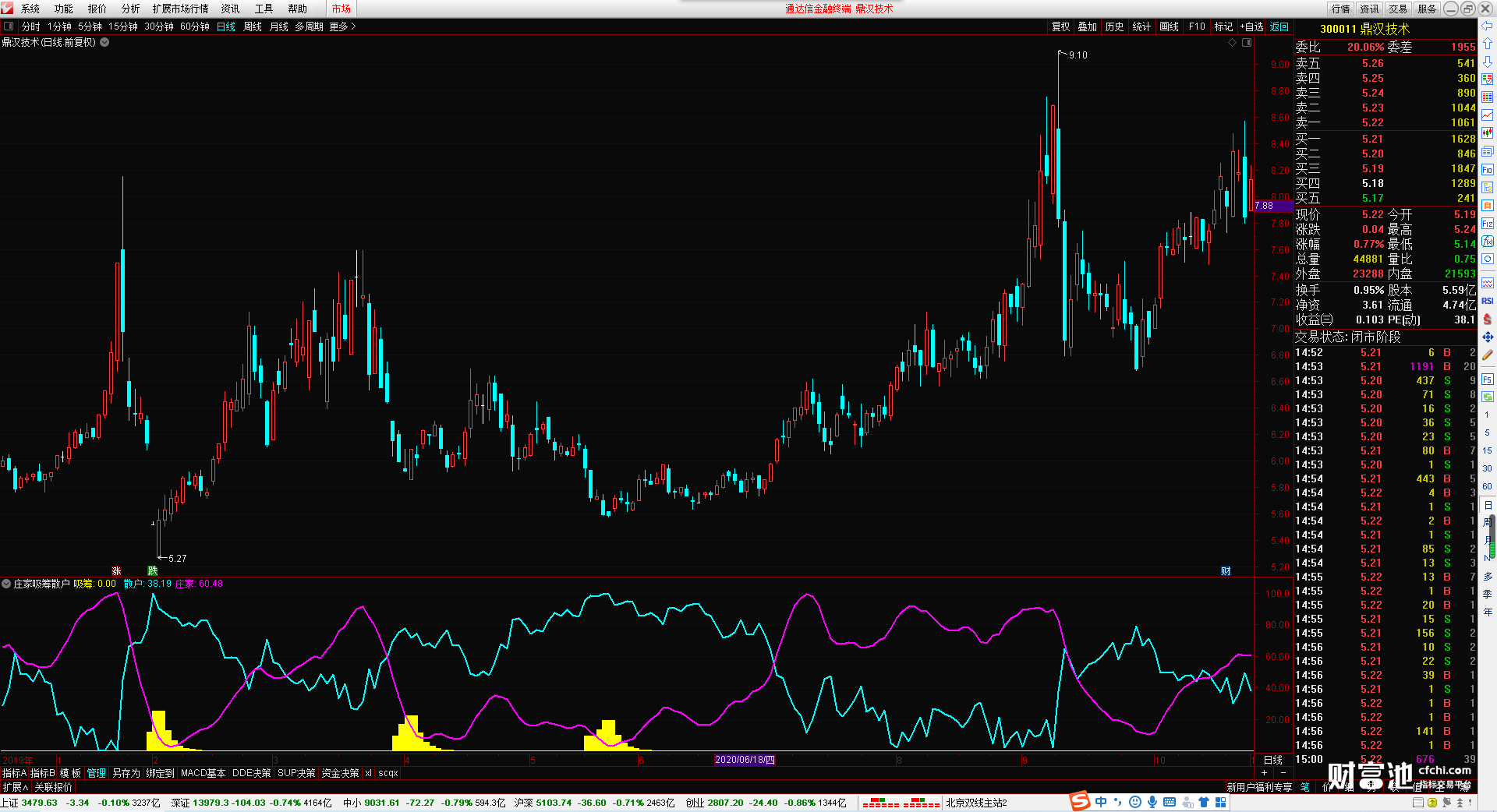The image size is (1497, 812).
Task: Open the multi-column grid icon in the sidebar
Action: [1488, 97]
